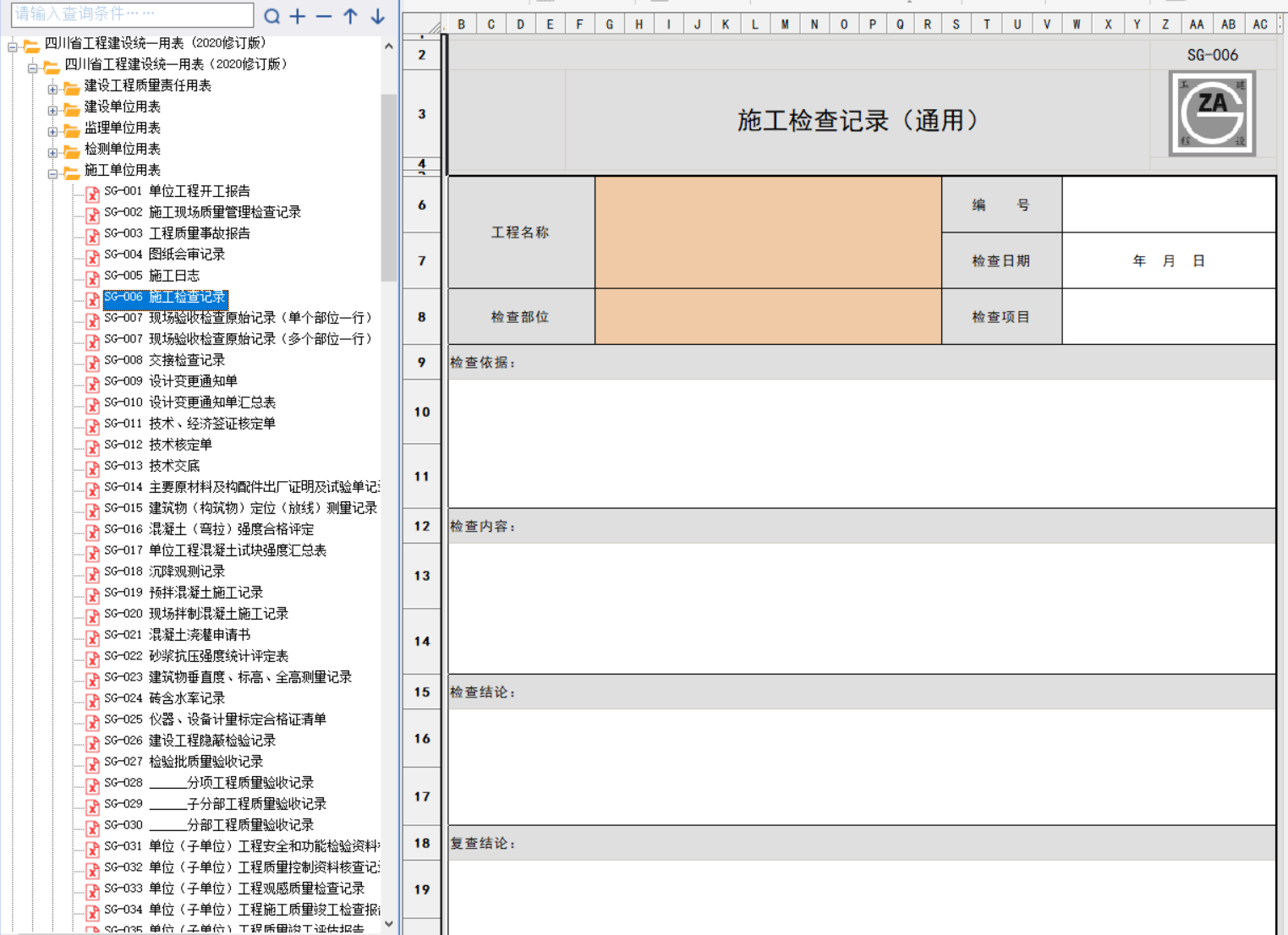Image resolution: width=1288 pixels, height=935 pixels.
Task: Click the file icon of SG-013 技术交底
Action: 92,469
